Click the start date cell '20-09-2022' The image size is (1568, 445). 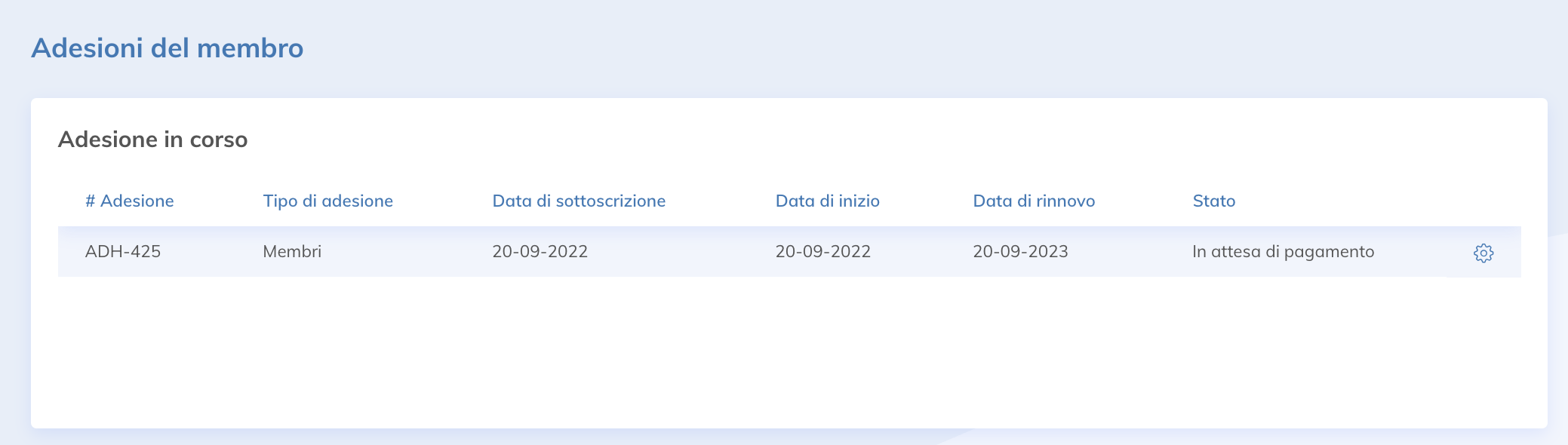click(823, 251)
